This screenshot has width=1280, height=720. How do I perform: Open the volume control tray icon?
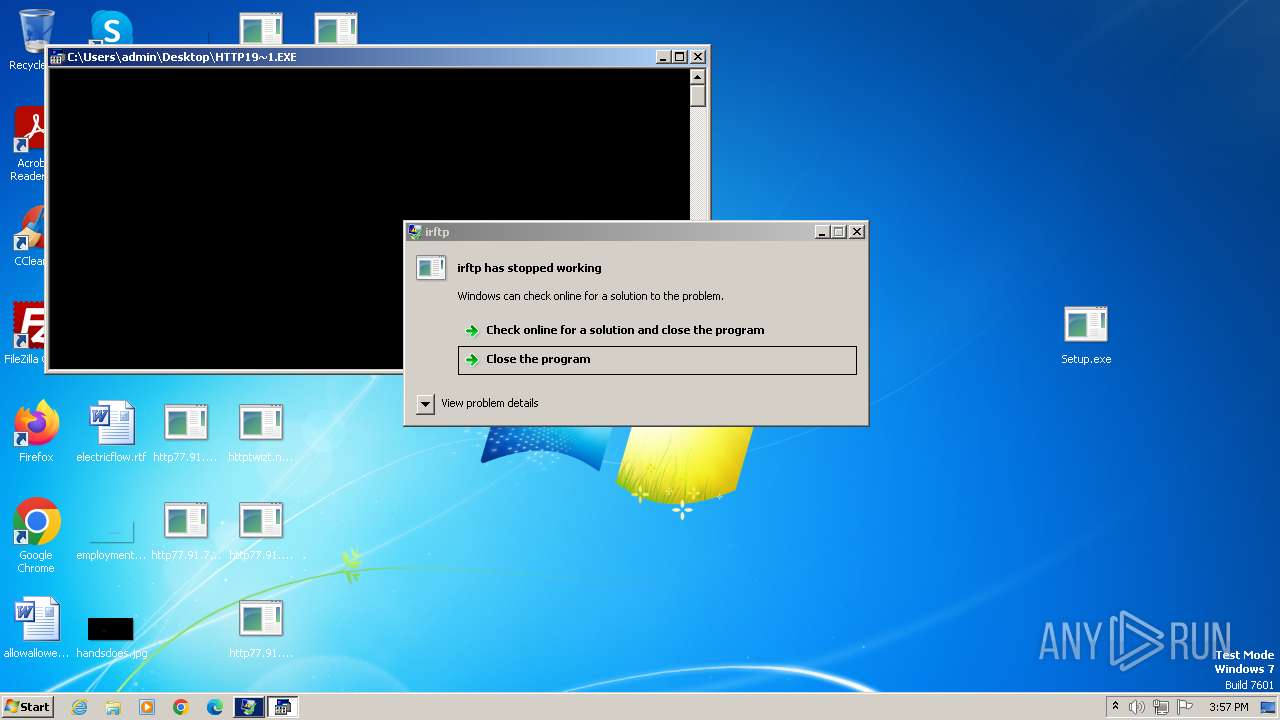[x=1137, y=707]
